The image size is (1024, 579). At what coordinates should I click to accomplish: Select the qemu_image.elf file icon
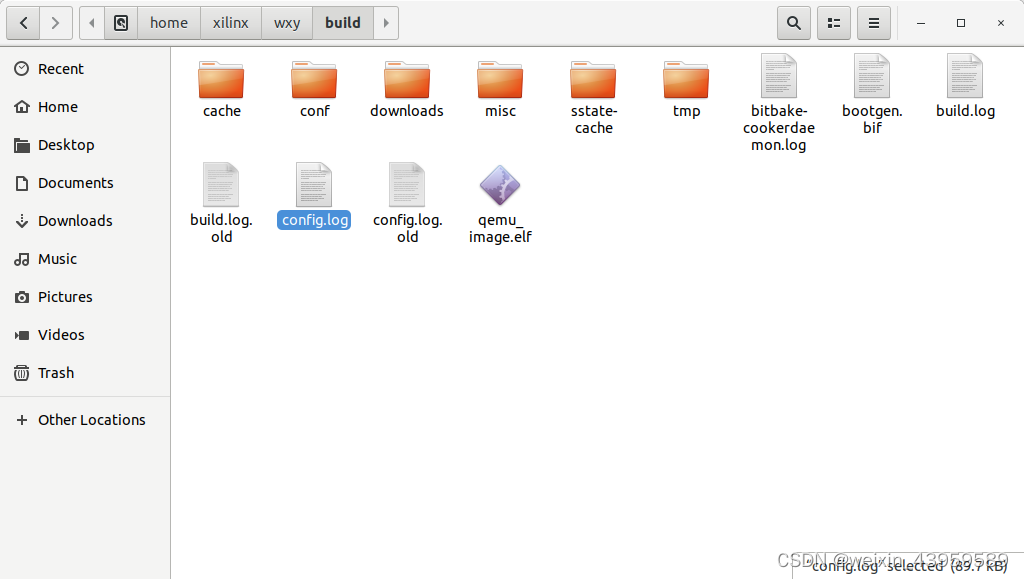click(x=500, y=185)
